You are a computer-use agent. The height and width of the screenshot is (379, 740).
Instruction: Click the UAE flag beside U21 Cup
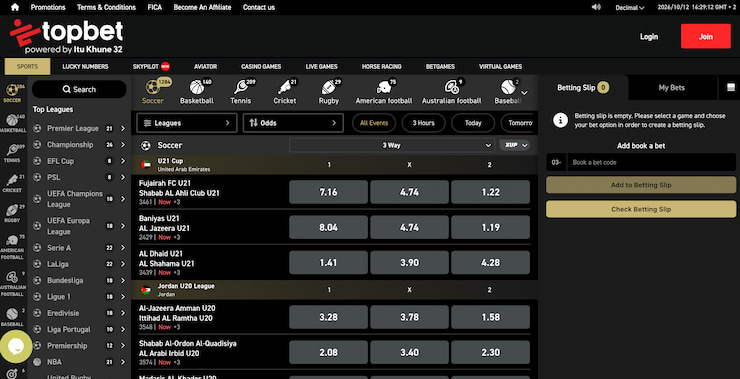pyautogui.click(x=146, y=165)
